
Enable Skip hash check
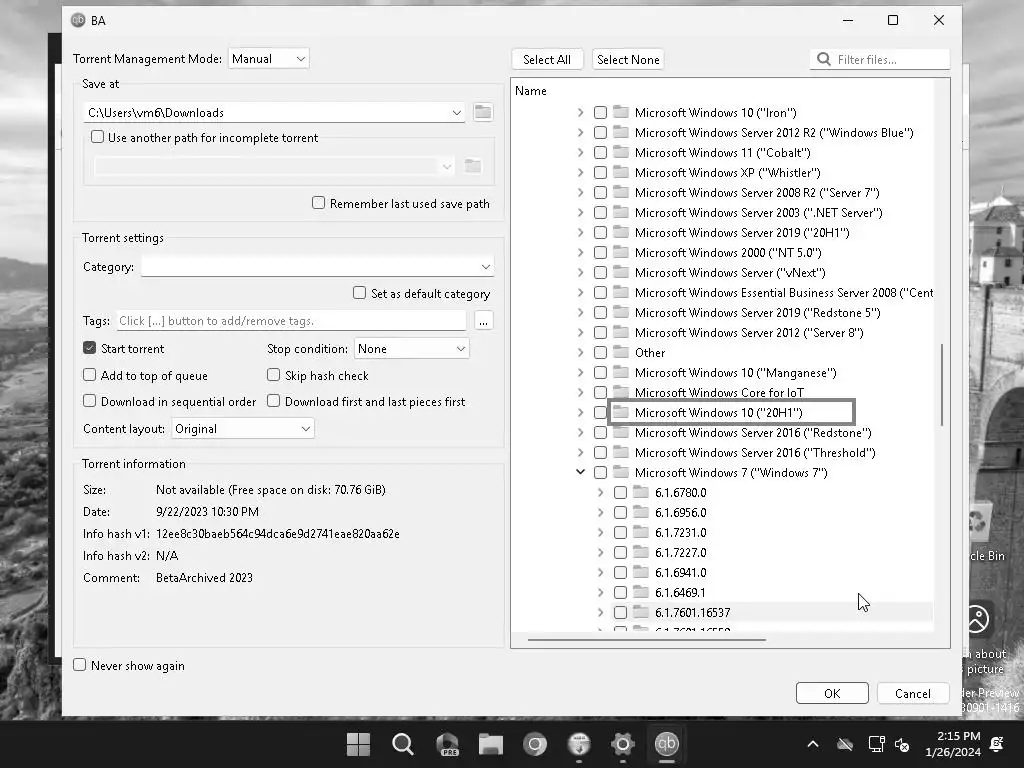click(274, 375)
